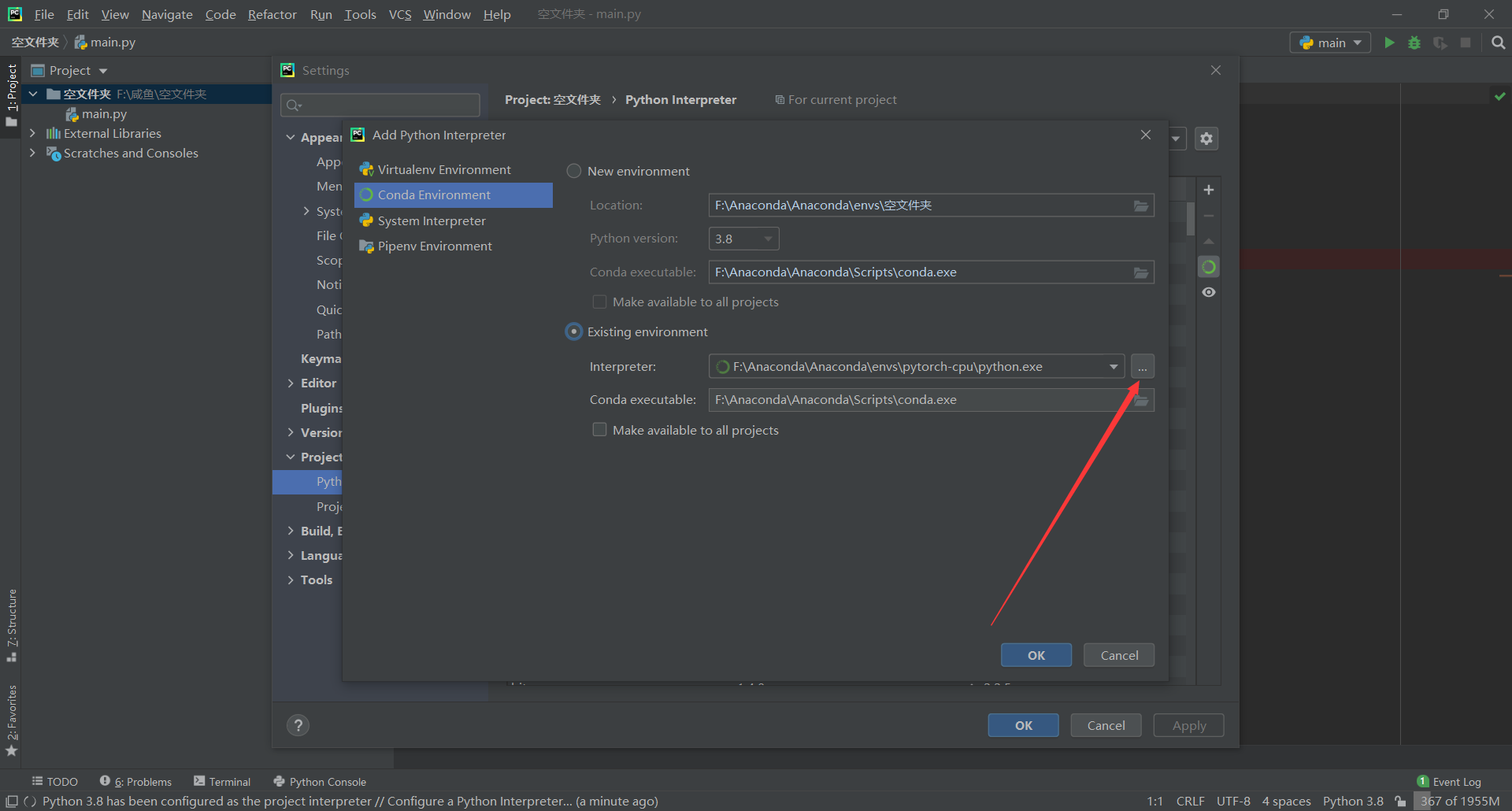Viewport: 1512px width, 811px height.
Task: Open the Help menu
Action: (x=497, y=14)
